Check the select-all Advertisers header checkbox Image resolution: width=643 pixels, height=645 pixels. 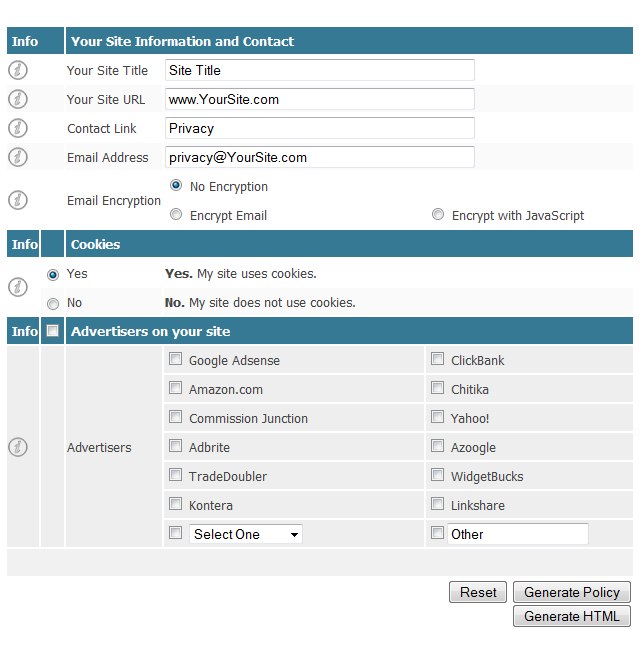[53, 332]
